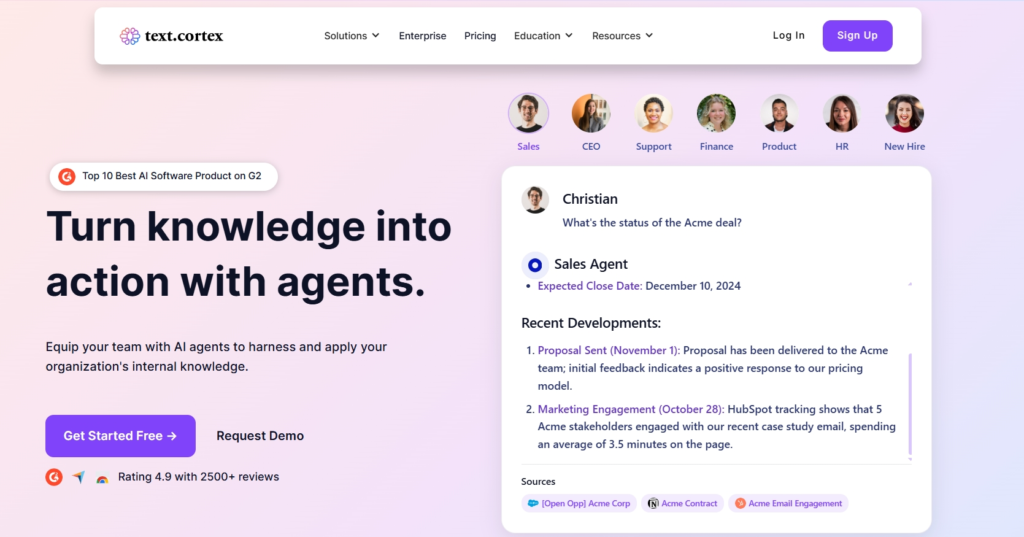This screenshot has width=1024, height=537.
Task: Click the Education chevron arrow
Action: [x=569, y=36]
